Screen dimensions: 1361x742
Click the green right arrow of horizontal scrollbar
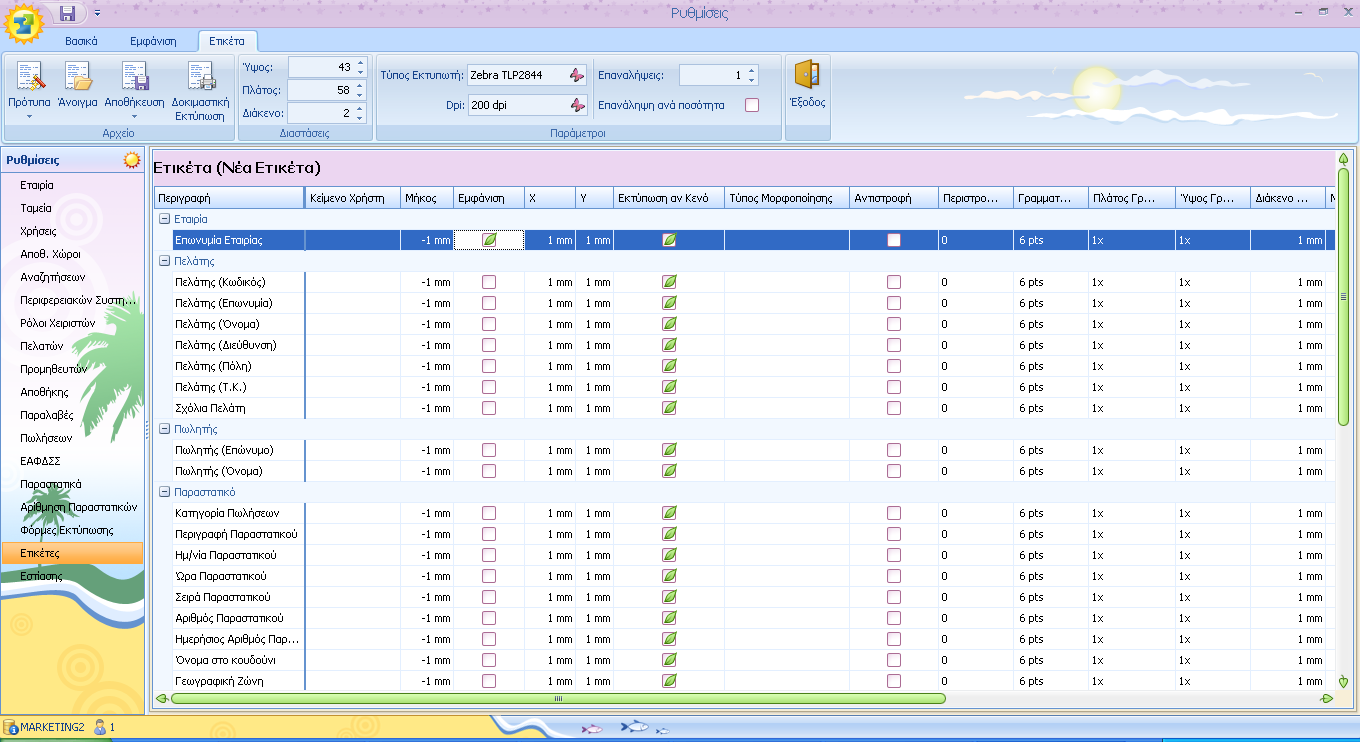[1326, 699]
